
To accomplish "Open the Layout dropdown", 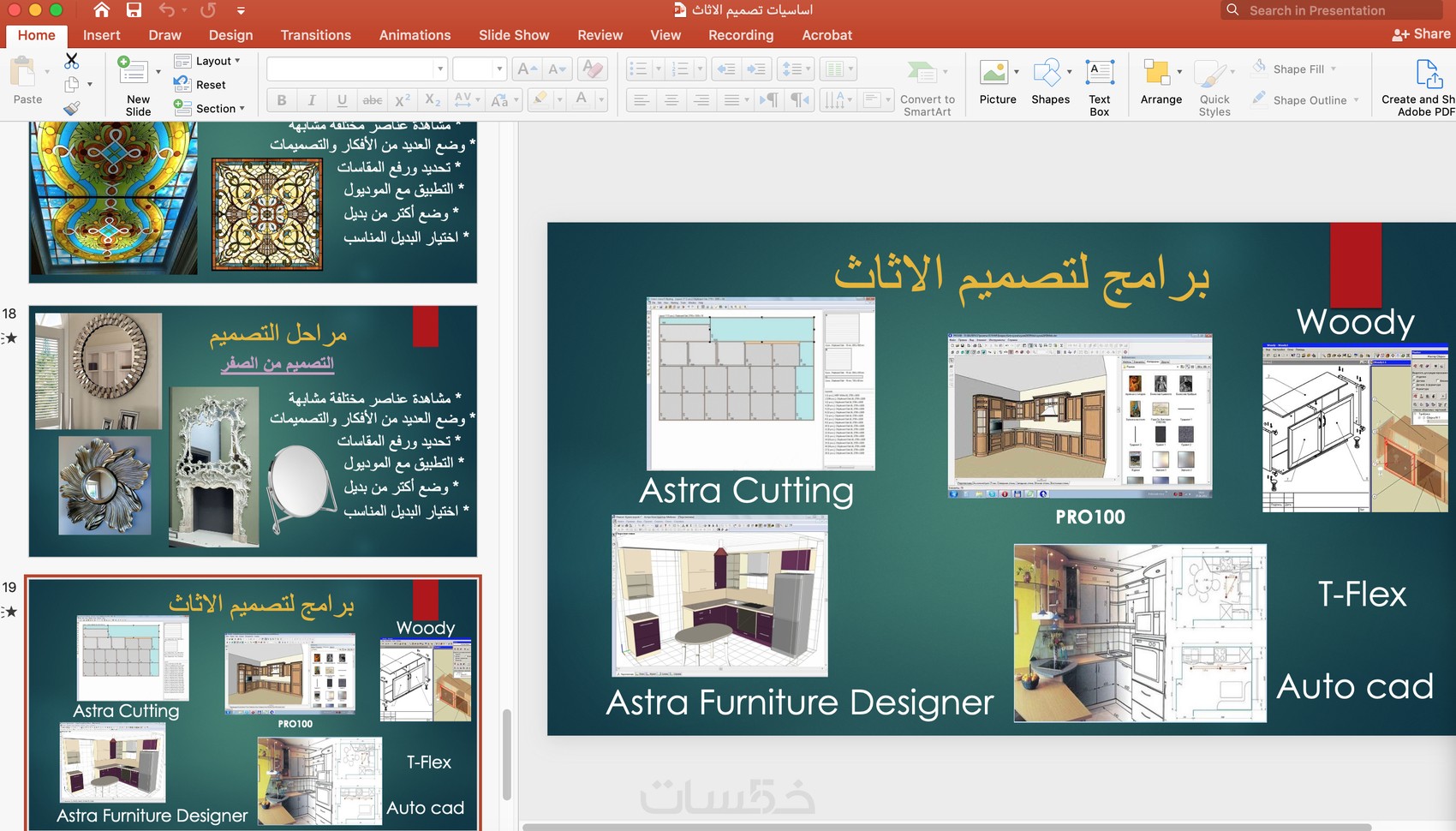I will (x=210, y=60).
